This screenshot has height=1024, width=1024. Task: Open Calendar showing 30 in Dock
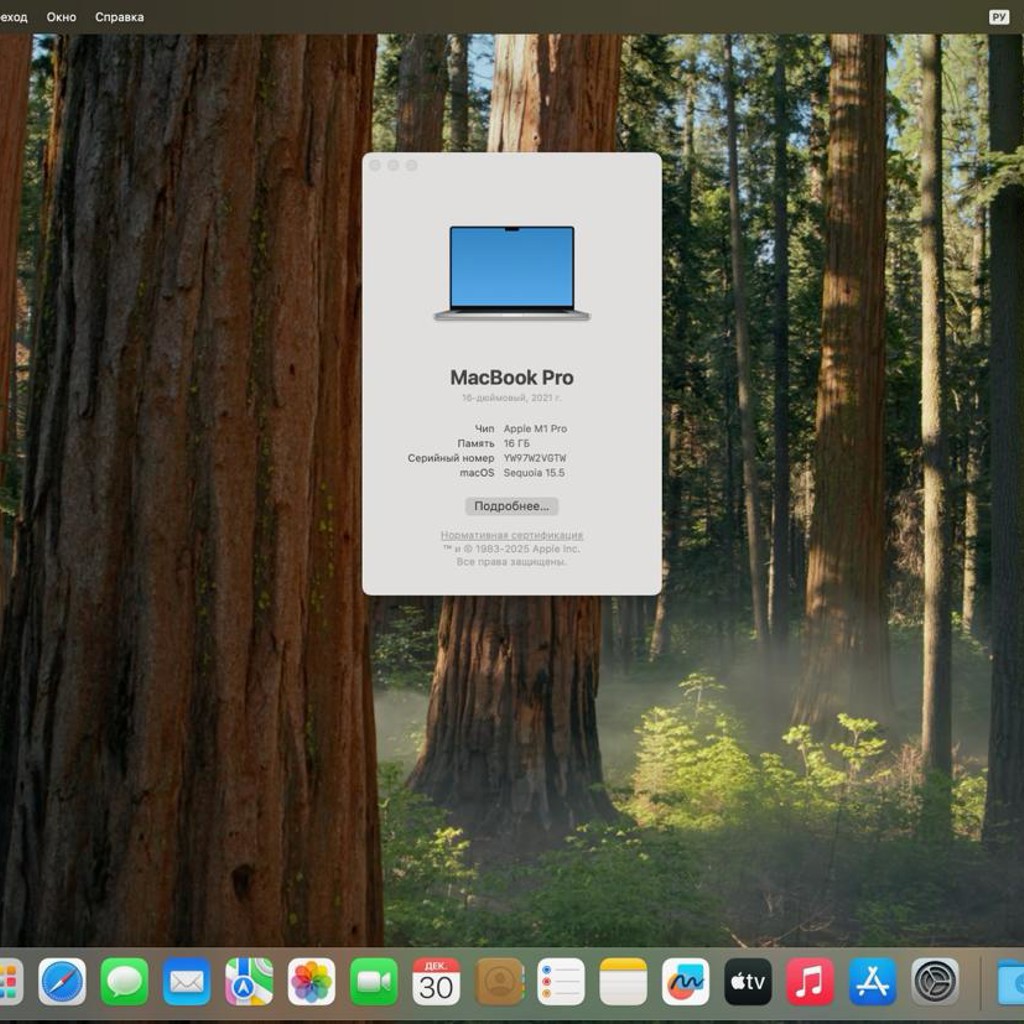tap(436, 982)
